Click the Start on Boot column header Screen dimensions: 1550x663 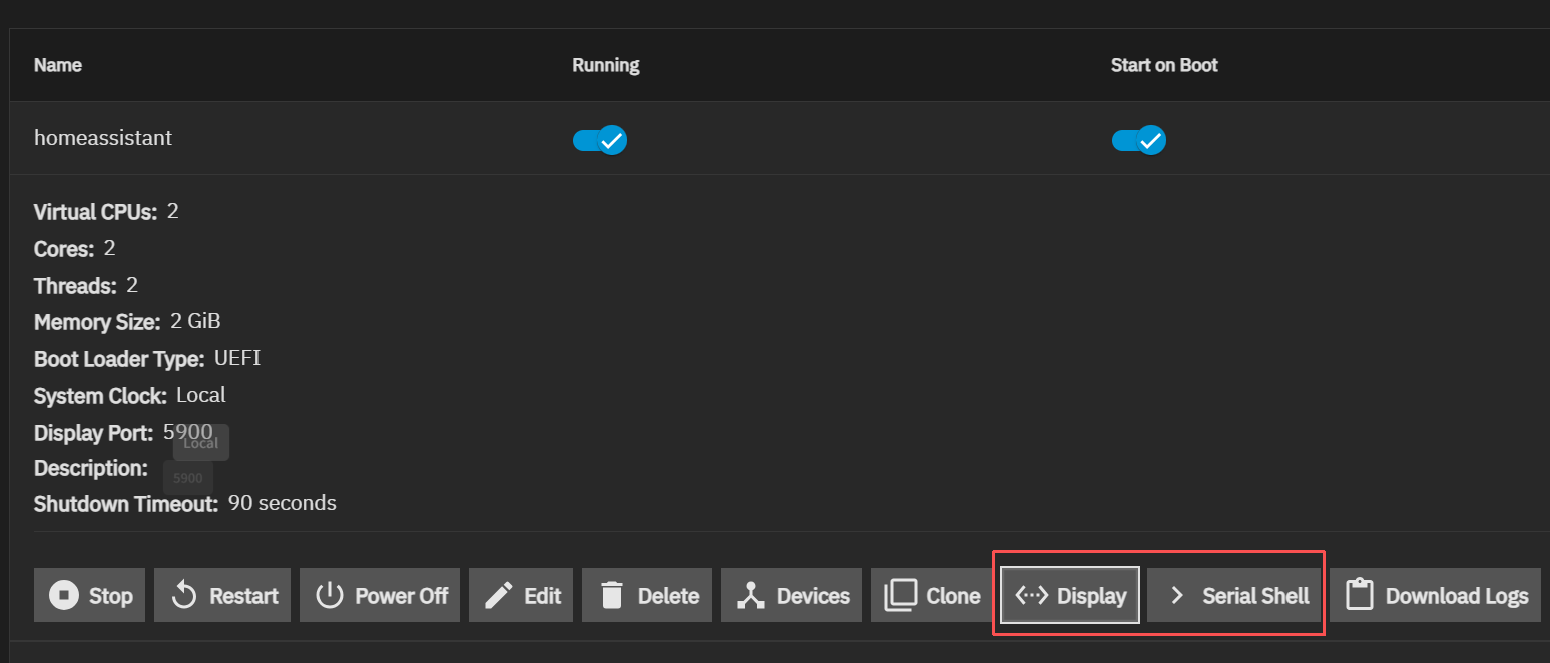pyautogui.click(x=1164, y=65)
